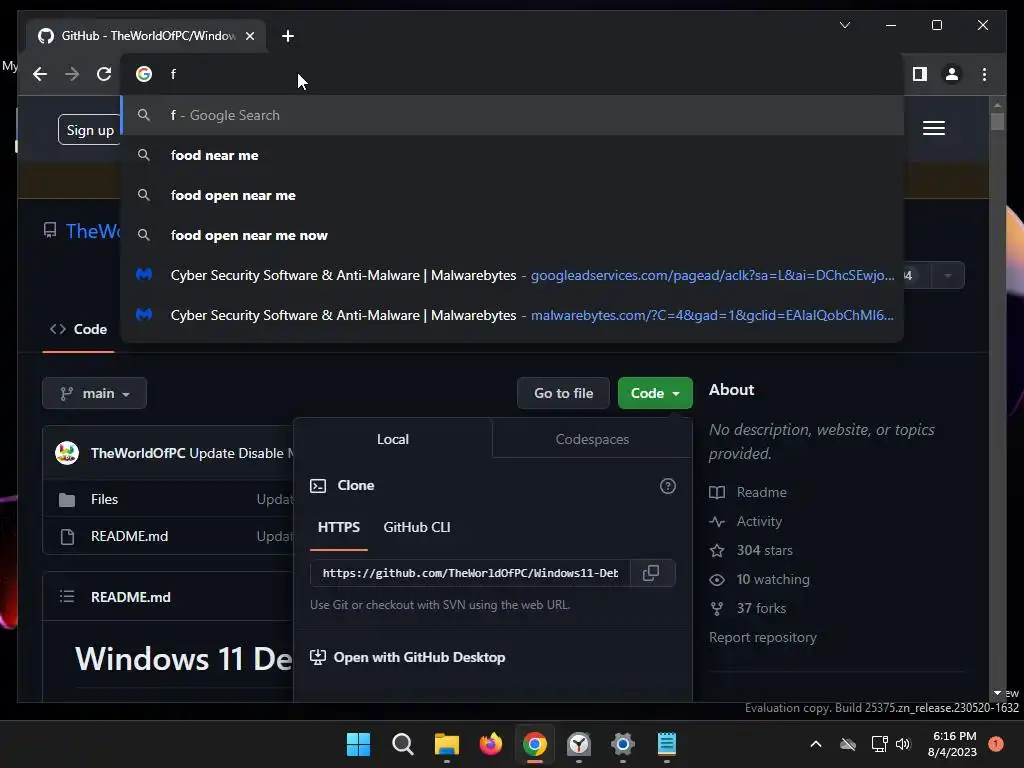
Task: Click the page vertical scrollbar thumb
Action: (x=997, y=122)
